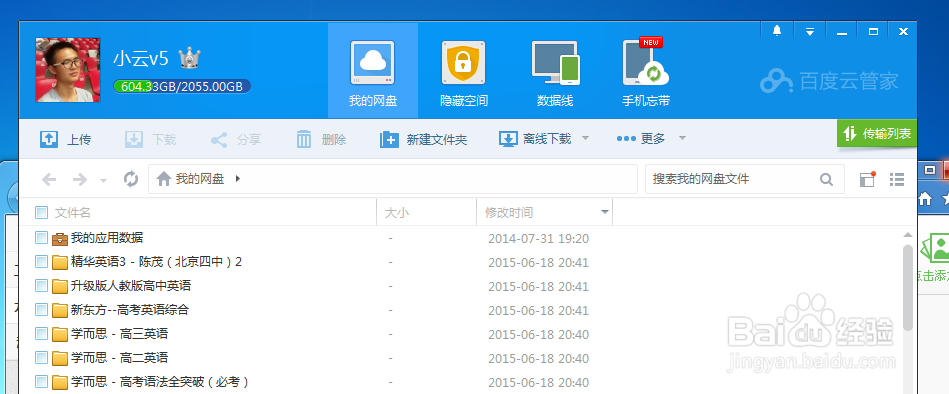
Task: Click the notification bell icon
Action: pos(777,31)
